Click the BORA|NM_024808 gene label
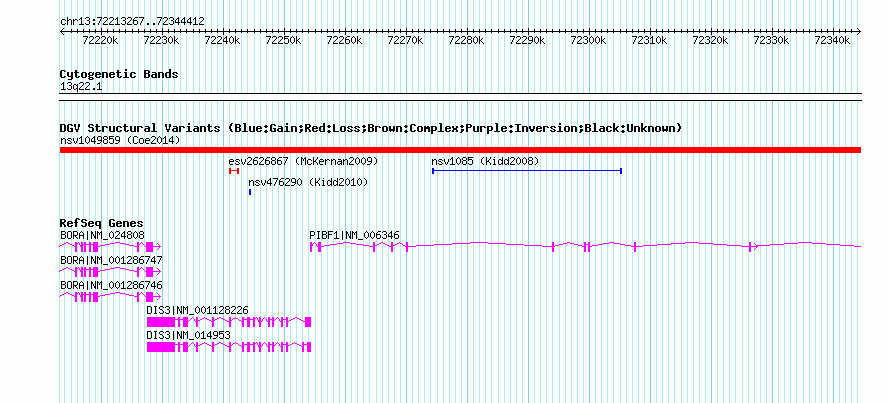This screenshot has width=890, height=403. (x=102, y=235)
